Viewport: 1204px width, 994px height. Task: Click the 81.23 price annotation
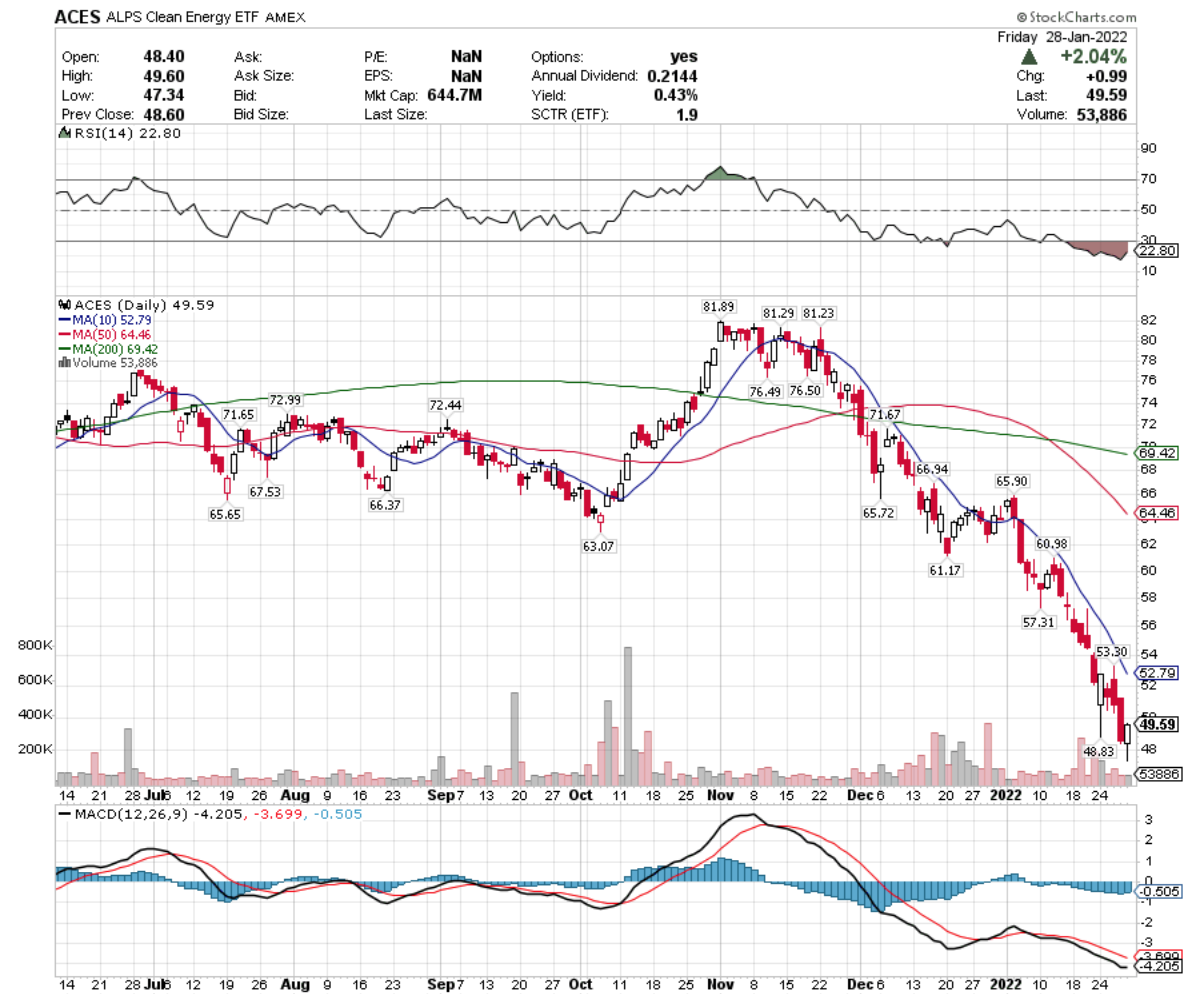[x=818, y=313]
